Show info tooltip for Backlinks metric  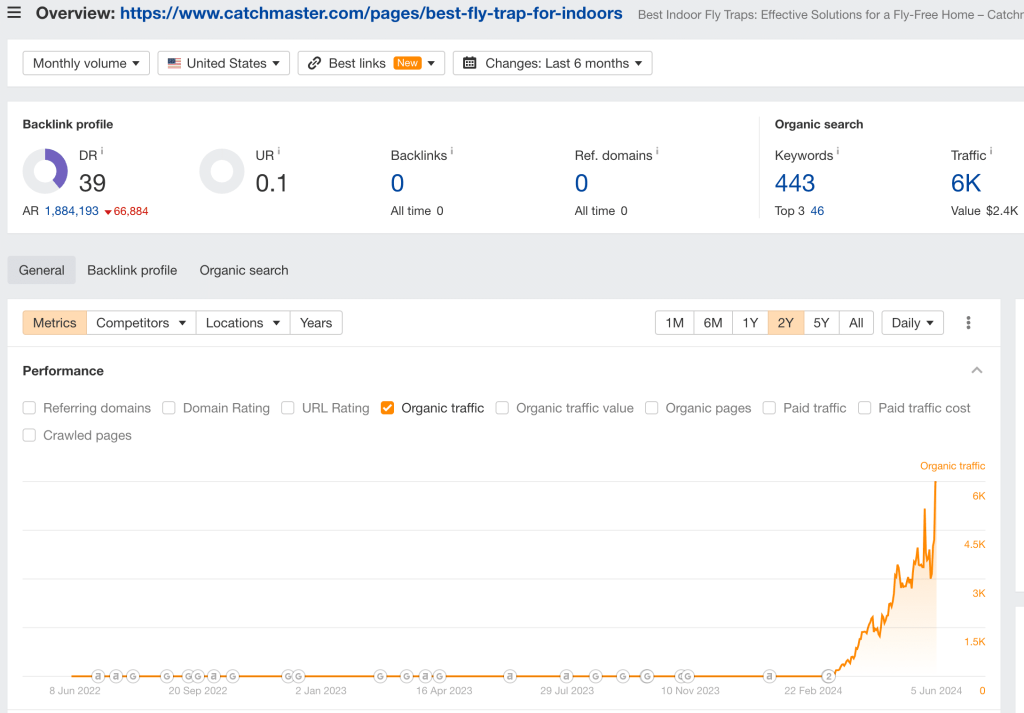coord(452,151)
